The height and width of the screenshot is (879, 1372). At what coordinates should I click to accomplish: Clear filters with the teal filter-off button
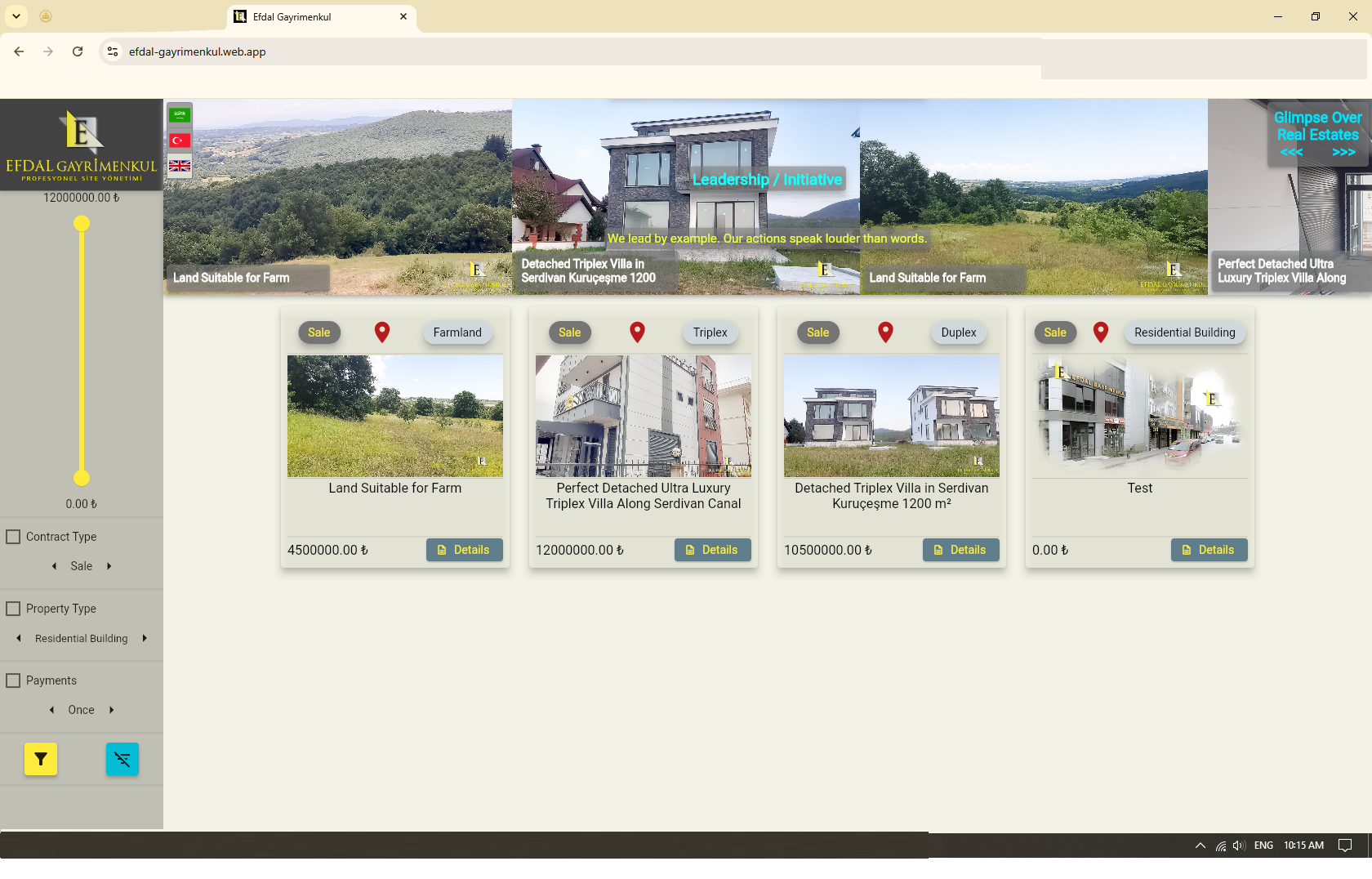coord(122,759)
